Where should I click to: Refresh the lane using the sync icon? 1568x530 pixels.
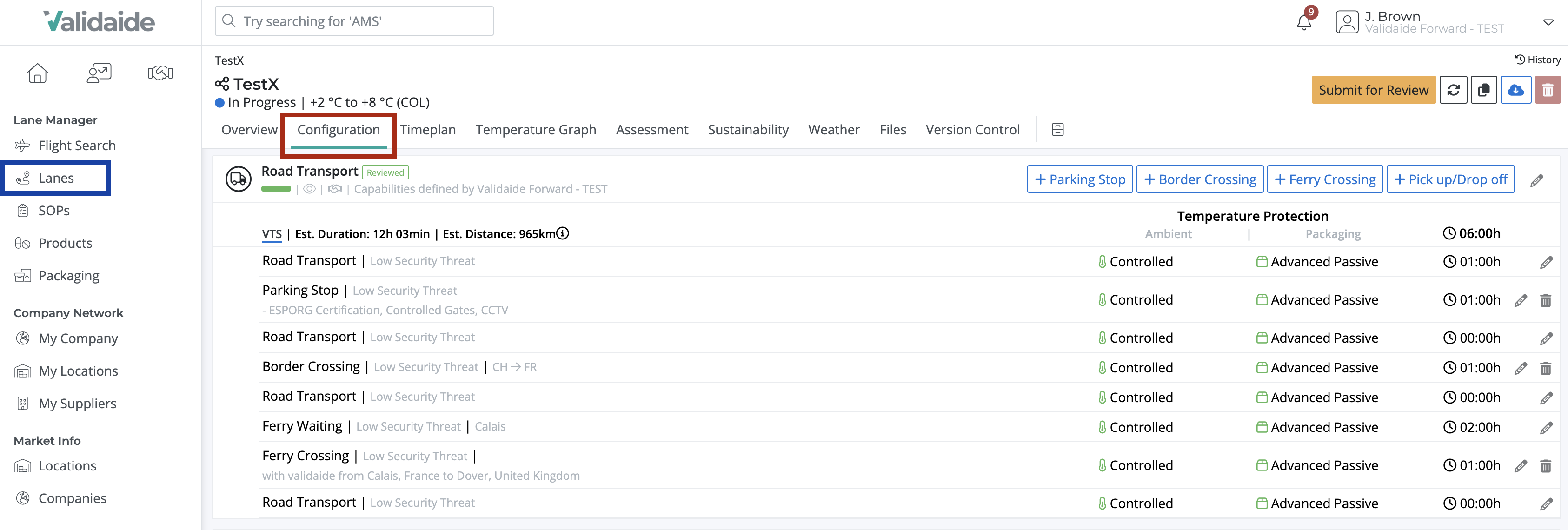tap(1454, 89)
